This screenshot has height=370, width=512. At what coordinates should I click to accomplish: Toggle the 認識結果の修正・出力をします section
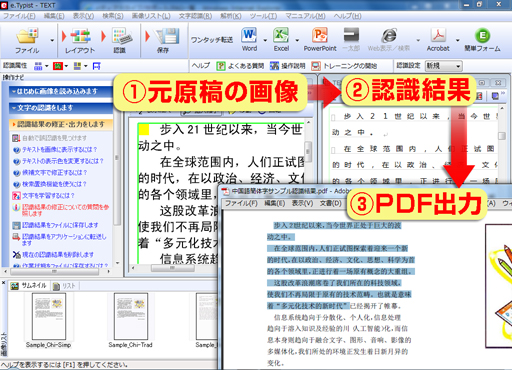61,124
